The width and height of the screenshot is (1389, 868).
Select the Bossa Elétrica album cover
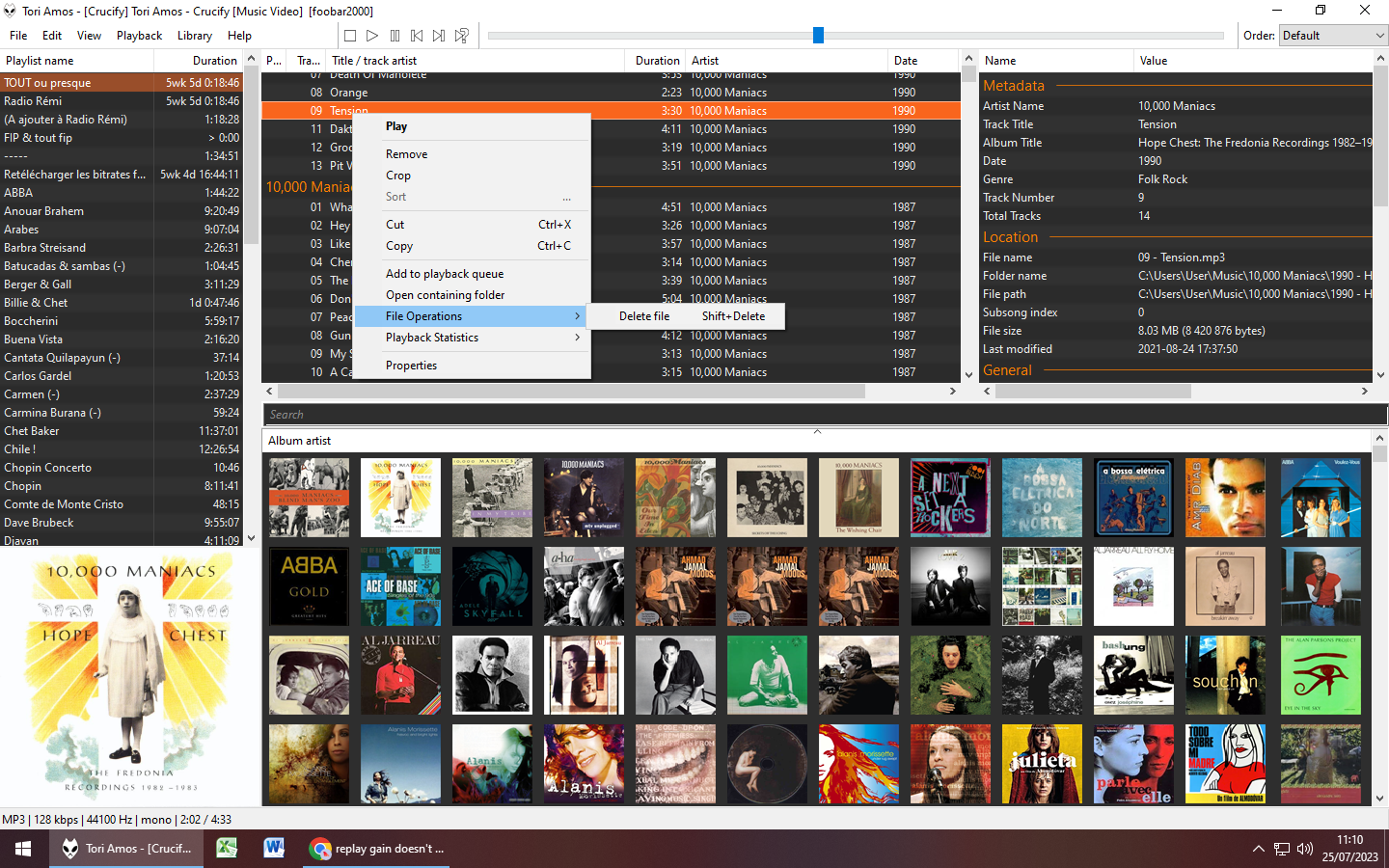tap(1133, 498)
